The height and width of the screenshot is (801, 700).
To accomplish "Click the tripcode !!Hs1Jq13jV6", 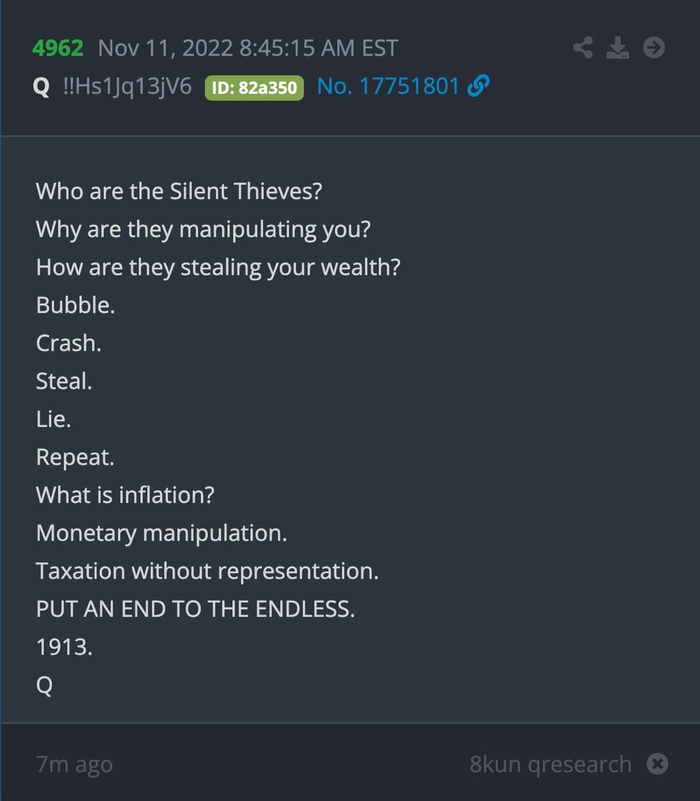I will [x=127, y=87].
